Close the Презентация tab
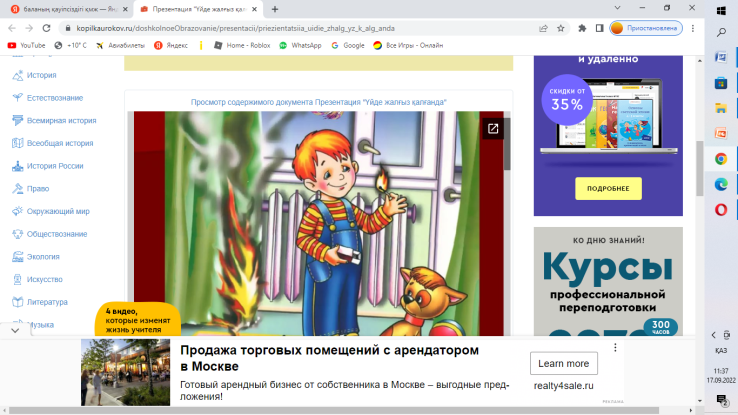Screen dimensions: 738x415 click(254, 9)
